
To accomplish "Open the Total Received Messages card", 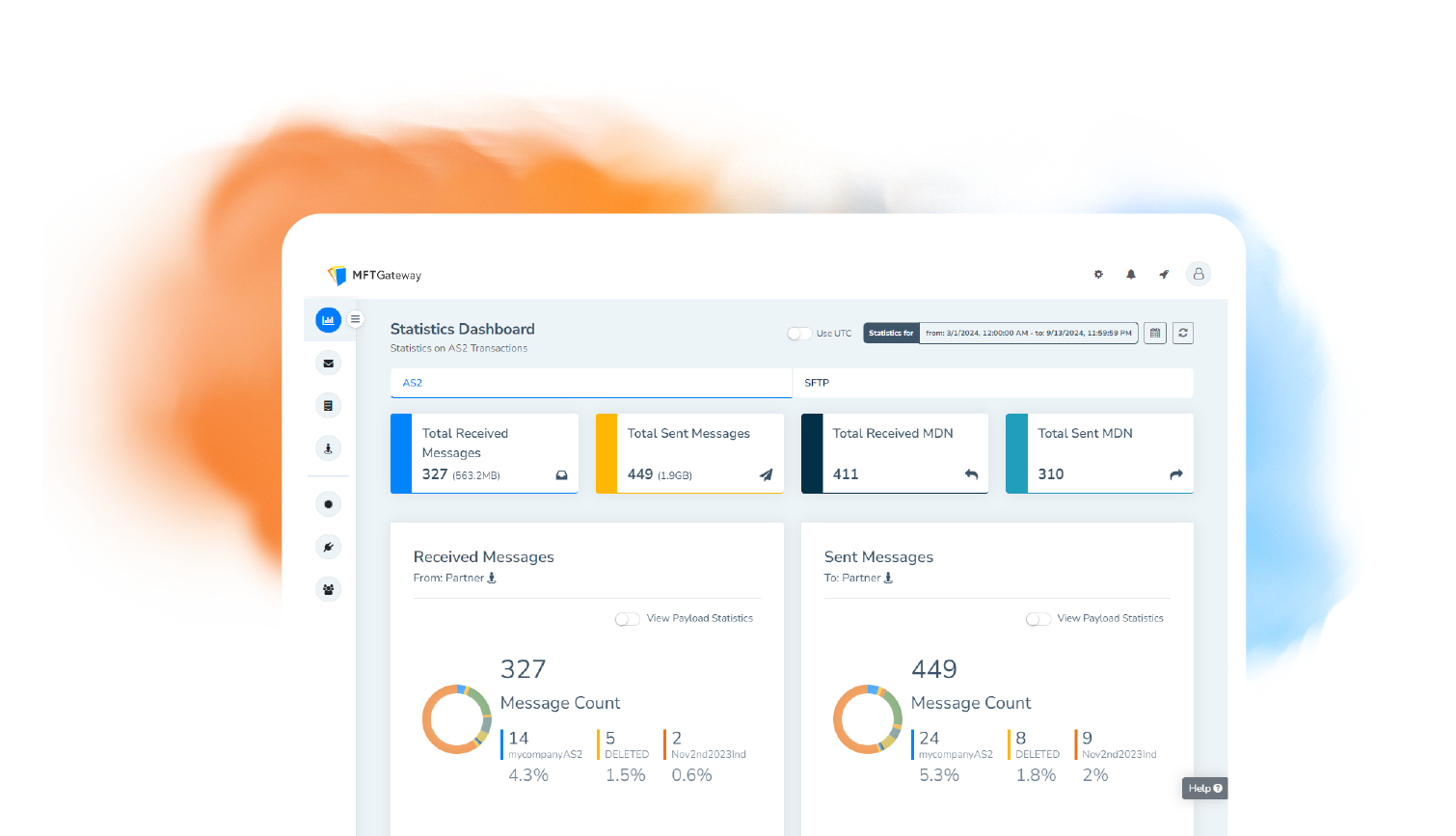I will pos(484,453).
